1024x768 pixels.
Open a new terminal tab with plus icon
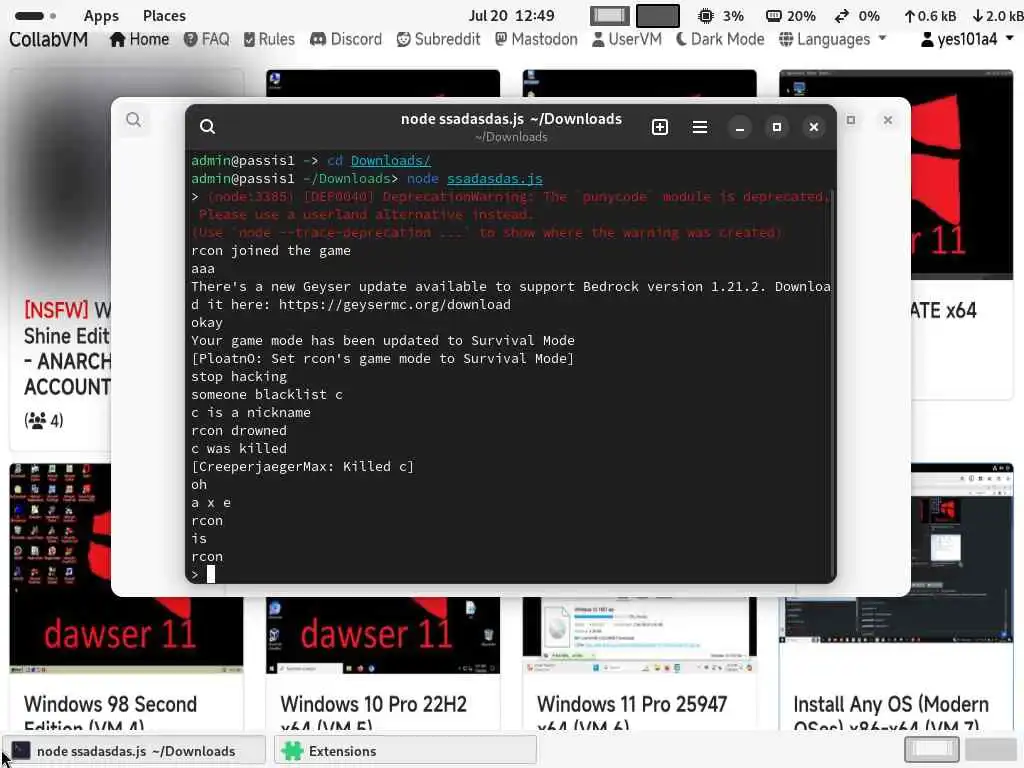pyautogui.click(x=660, y=127)
